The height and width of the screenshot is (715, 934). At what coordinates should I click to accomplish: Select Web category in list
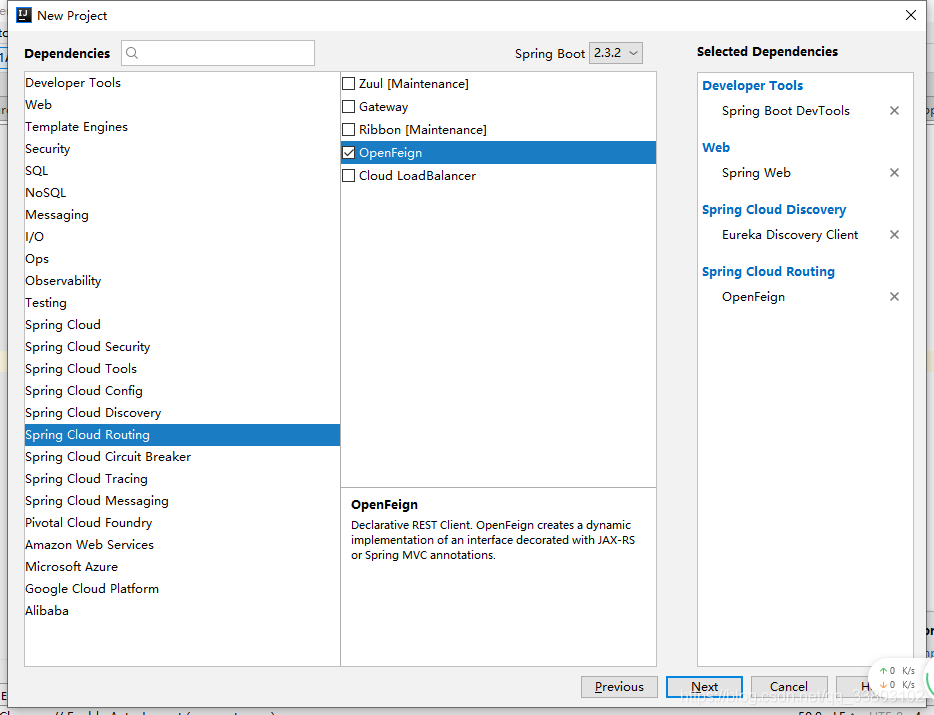(182, 105)
